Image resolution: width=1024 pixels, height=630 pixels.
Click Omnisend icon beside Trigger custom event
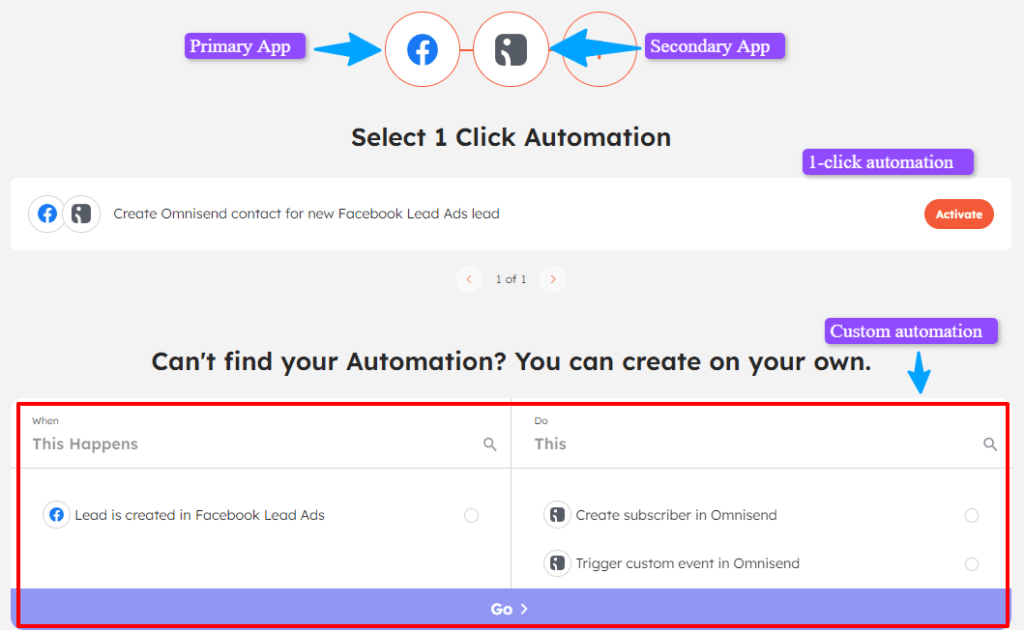pyautogui.click(x=557, y=563)
